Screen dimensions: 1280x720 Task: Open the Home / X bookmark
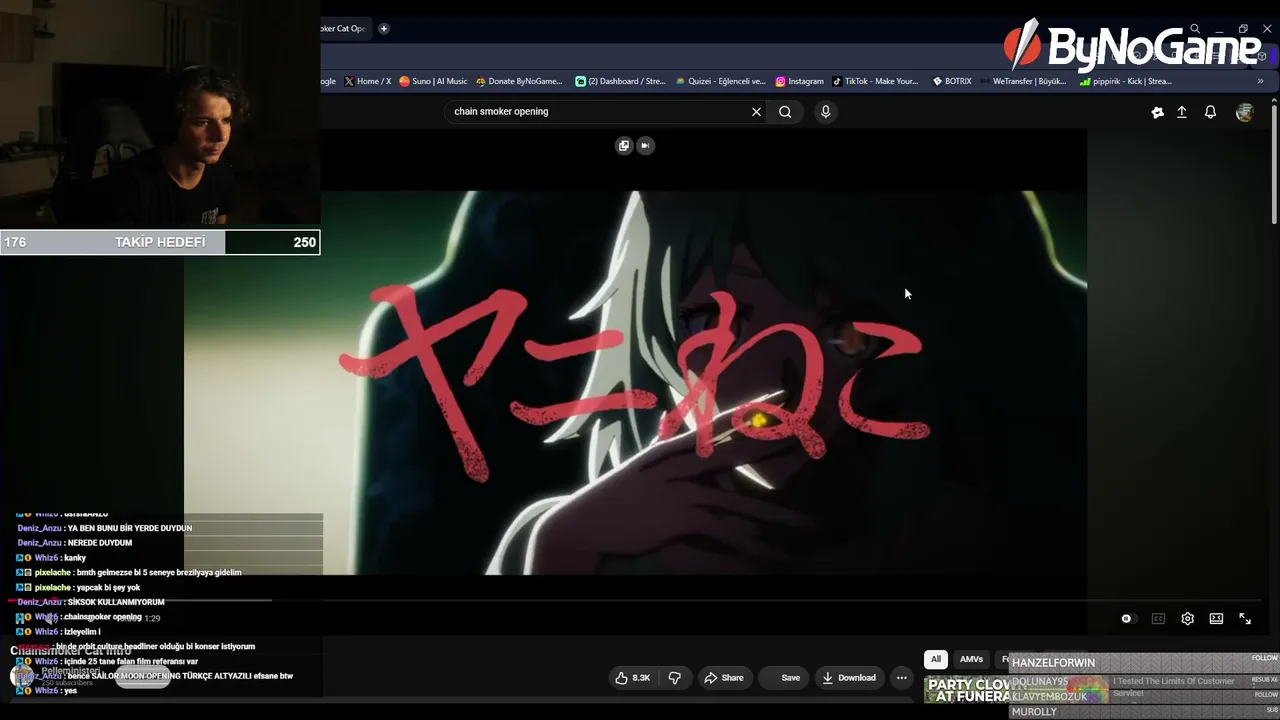pos(367,81)
